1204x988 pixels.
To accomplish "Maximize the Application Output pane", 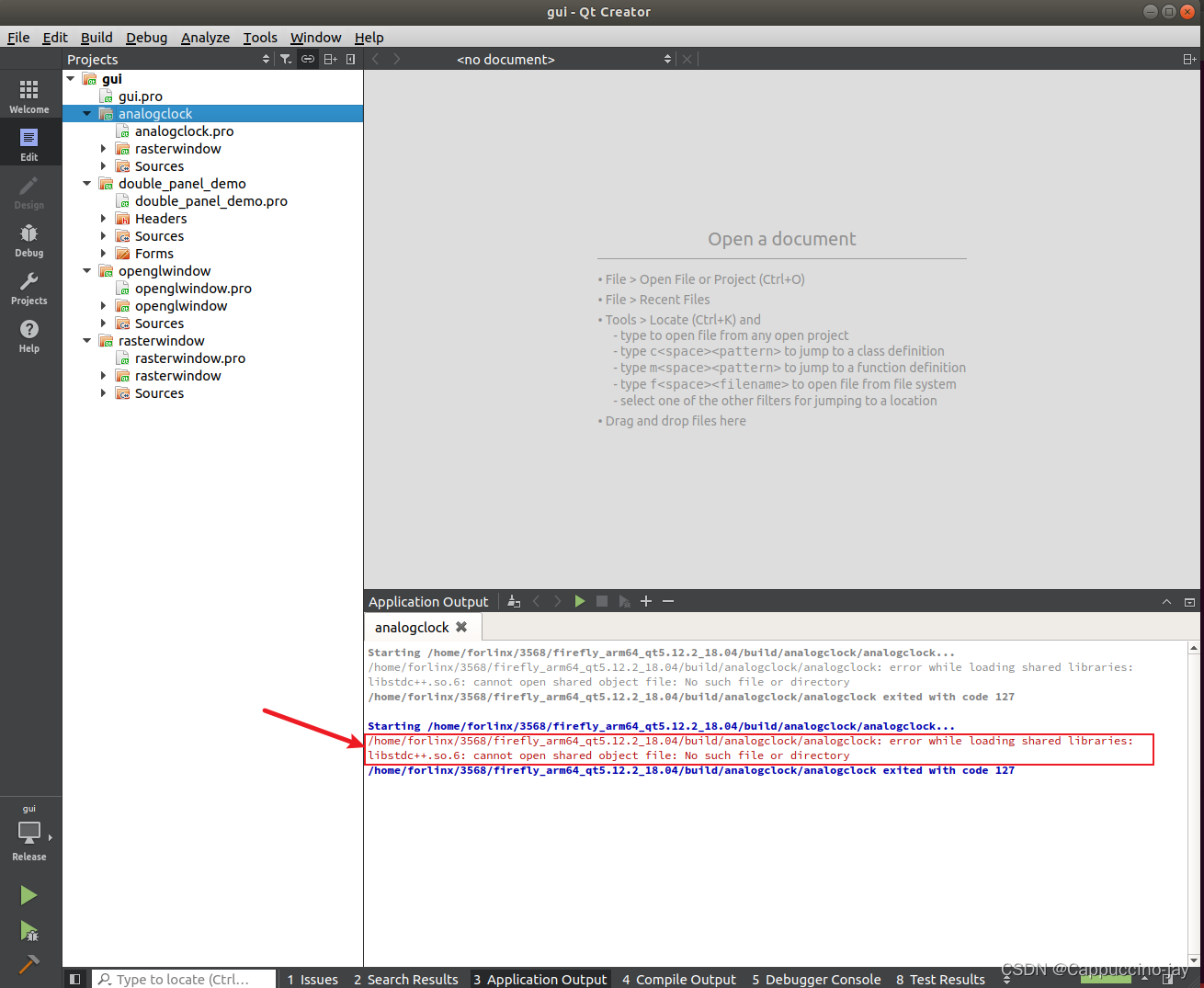I will pyautogui.click(x=1166, y=602).
